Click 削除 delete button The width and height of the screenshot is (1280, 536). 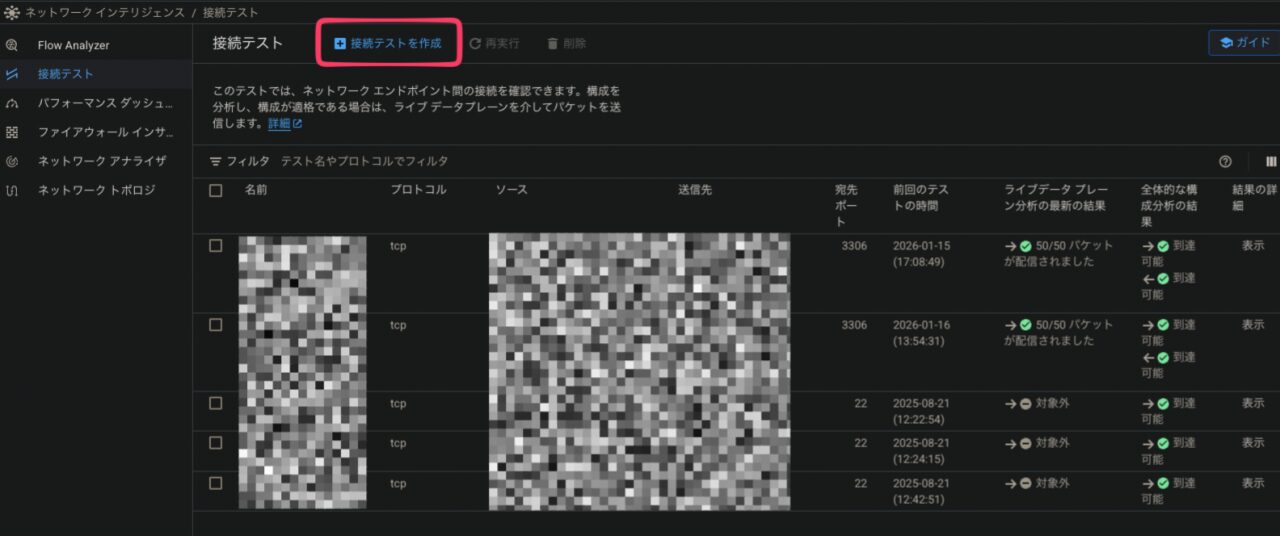click(x=566, y=44)
